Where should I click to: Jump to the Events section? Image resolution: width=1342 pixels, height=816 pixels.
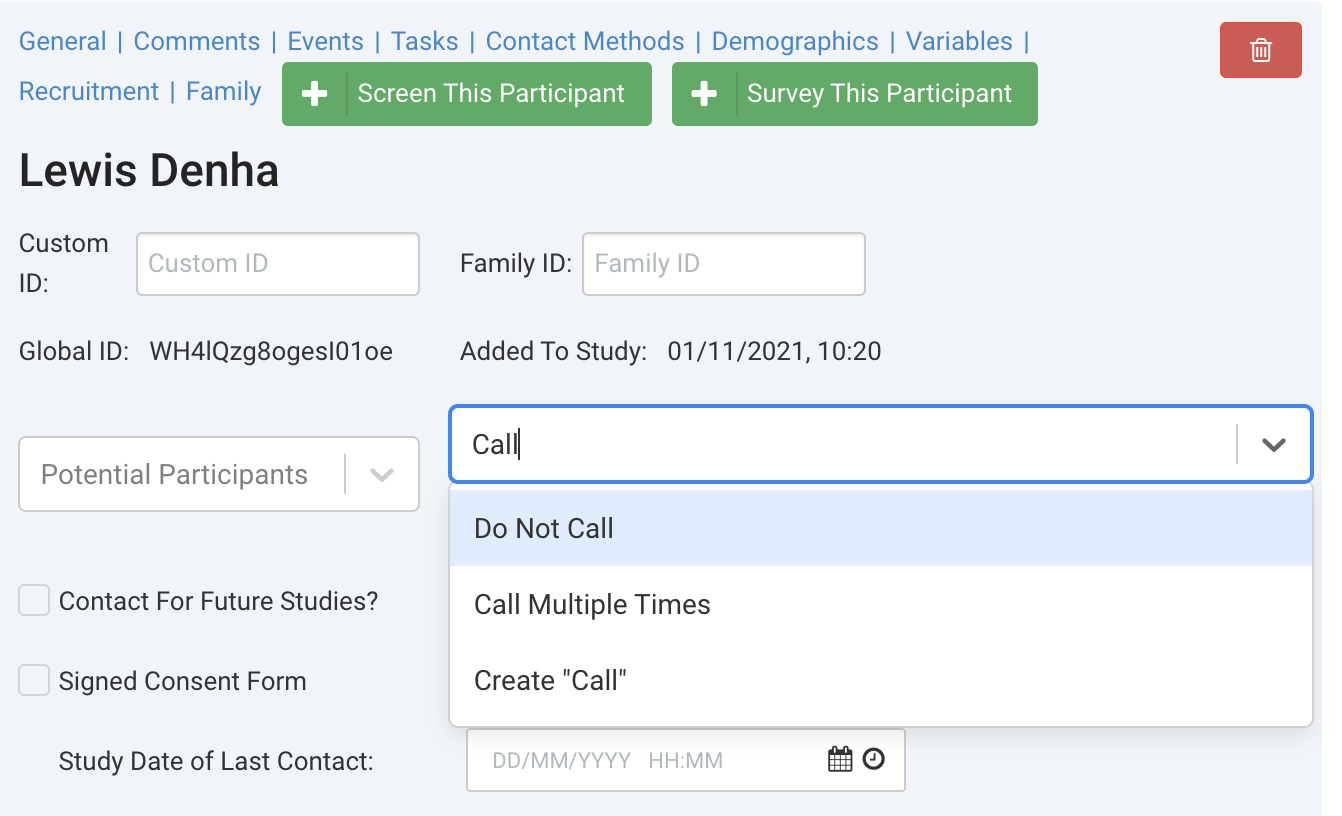(325, 42)
